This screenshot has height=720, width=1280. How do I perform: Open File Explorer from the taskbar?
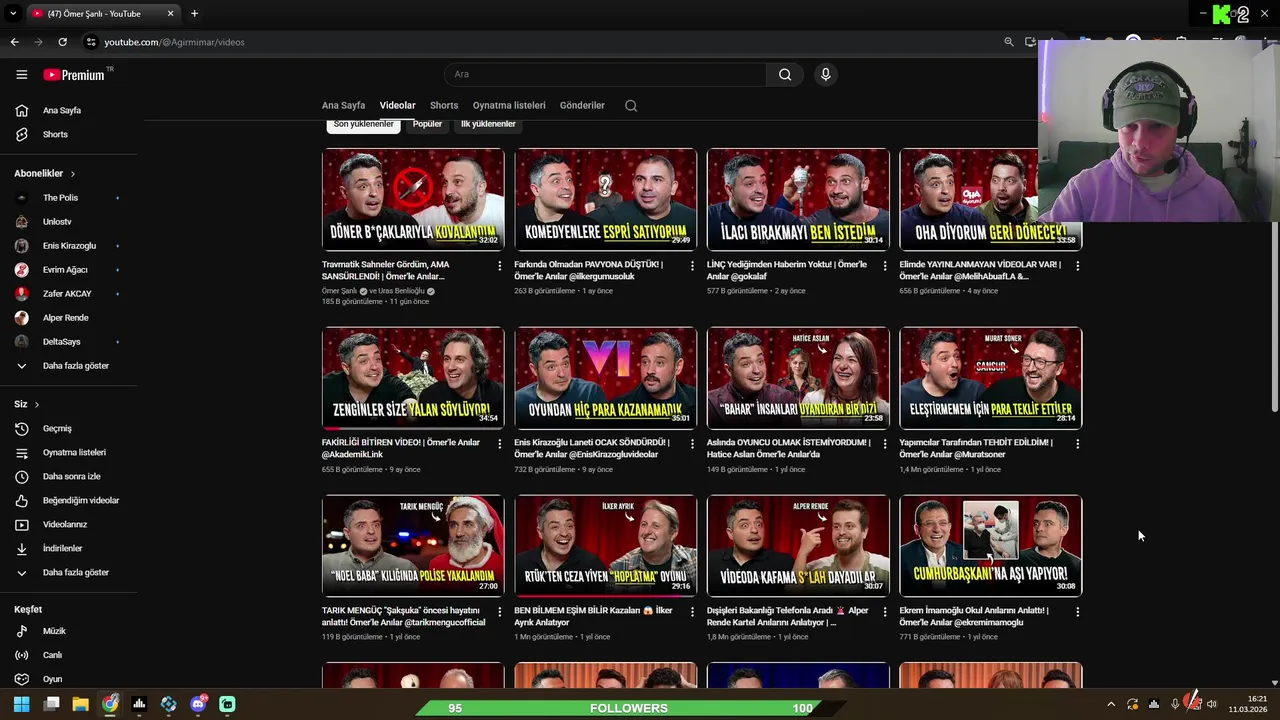tap(80, 704)
